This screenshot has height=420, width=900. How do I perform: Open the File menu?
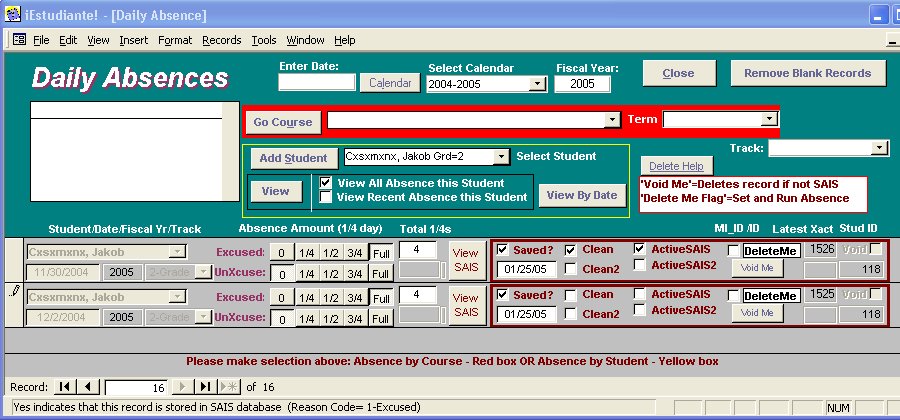click(41, 40)
